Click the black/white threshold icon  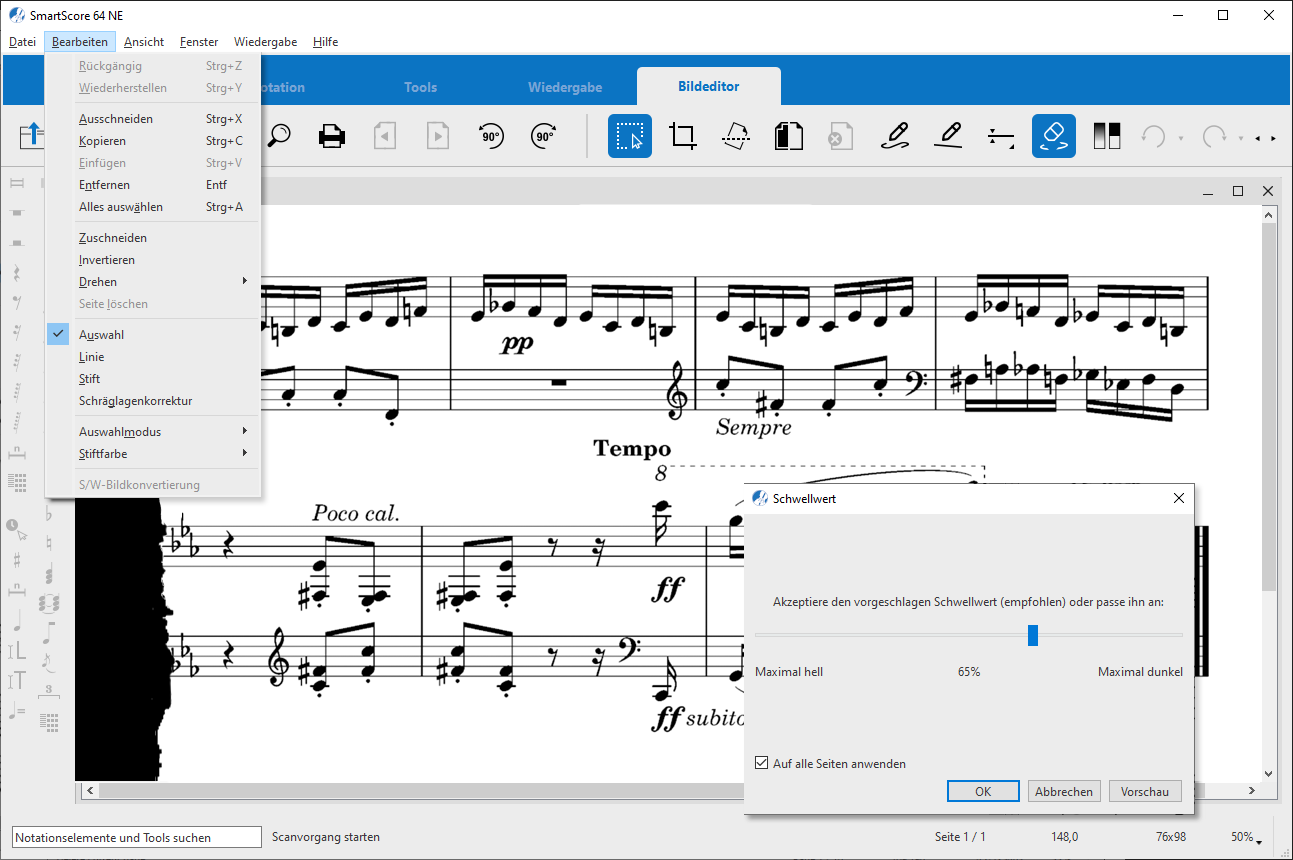pyautogui.click(x=1107, y=136)
